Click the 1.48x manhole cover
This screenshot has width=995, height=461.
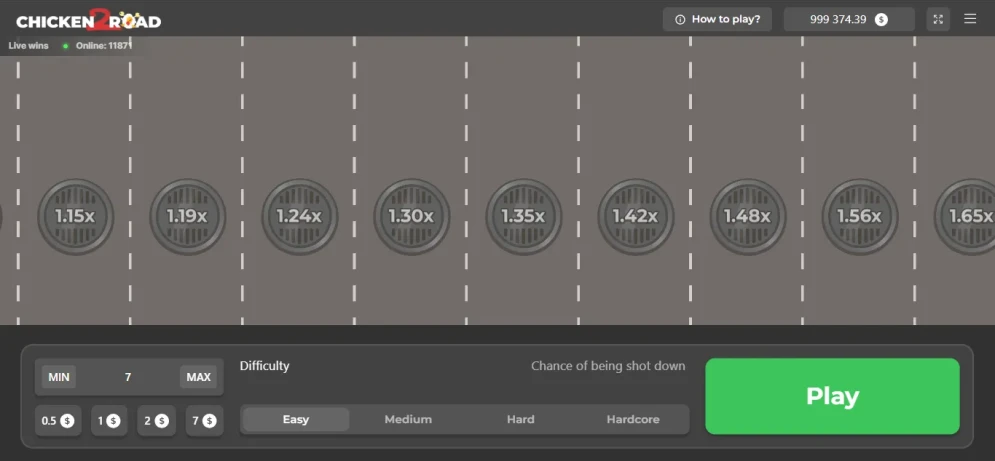(748, 217)
